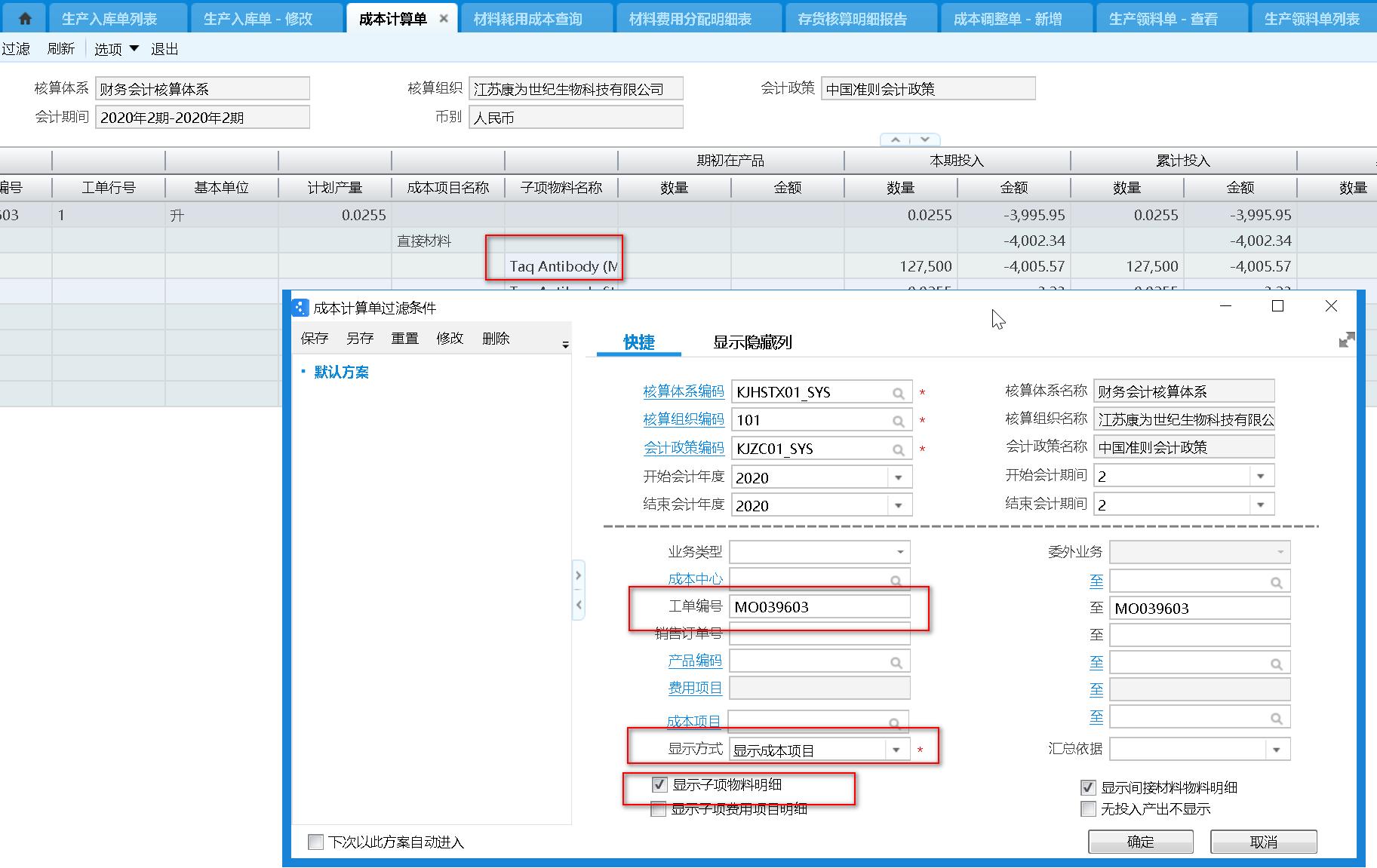Expand scheme side panel arrow
Viewport: 1377px width, 868px height.
(x=579, y=575)
